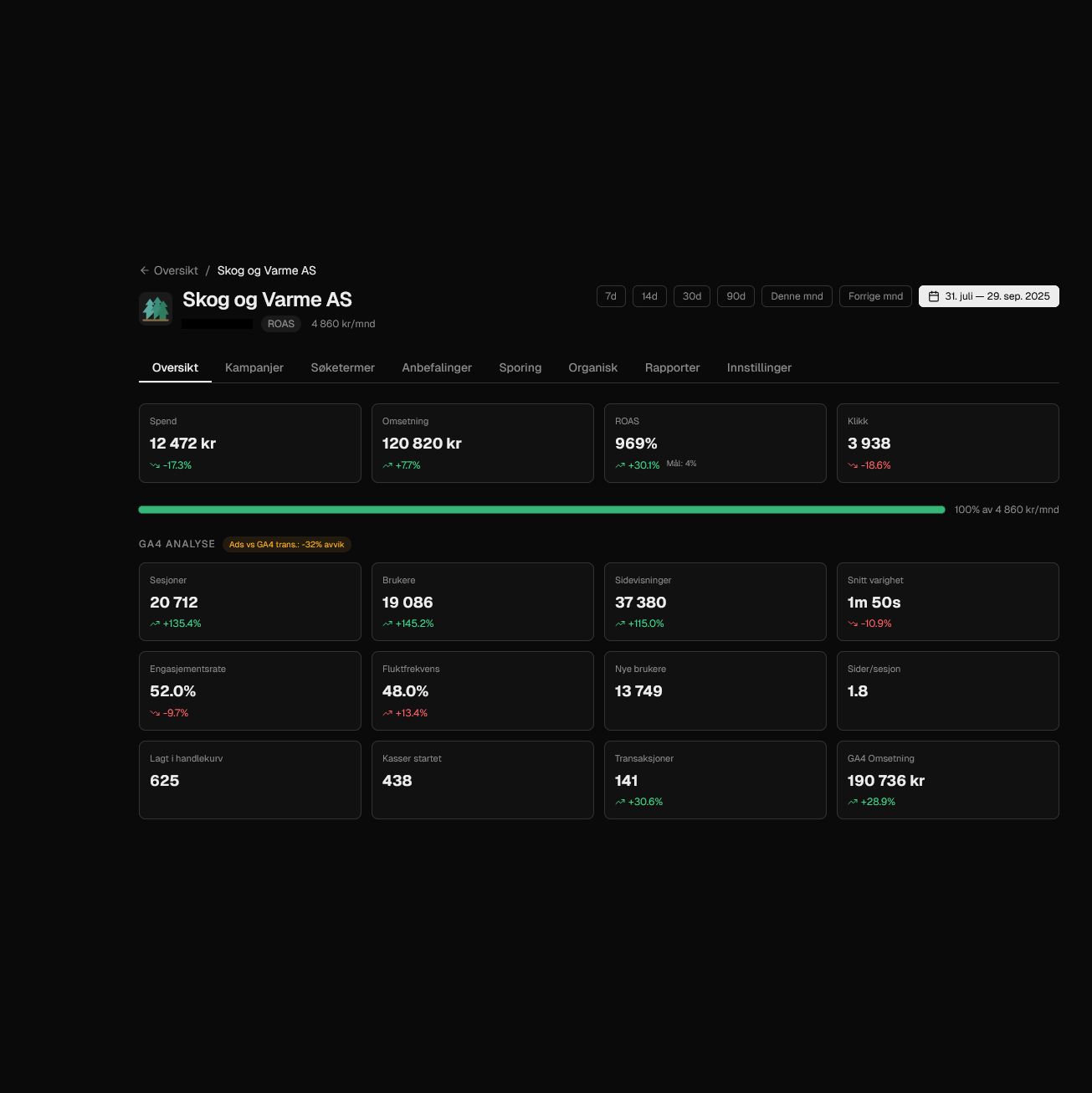
Task: Toggle the Forrige mnd period filter
Action: click(x=875, y=295)
